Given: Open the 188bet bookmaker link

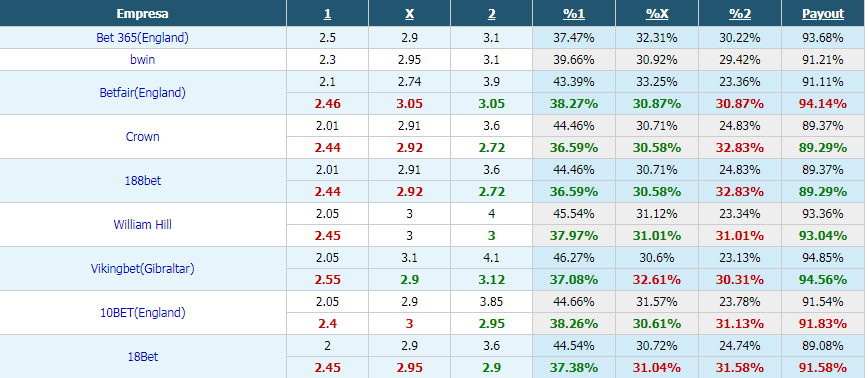Looking at the screenshot, I should [x=142, y=180].
